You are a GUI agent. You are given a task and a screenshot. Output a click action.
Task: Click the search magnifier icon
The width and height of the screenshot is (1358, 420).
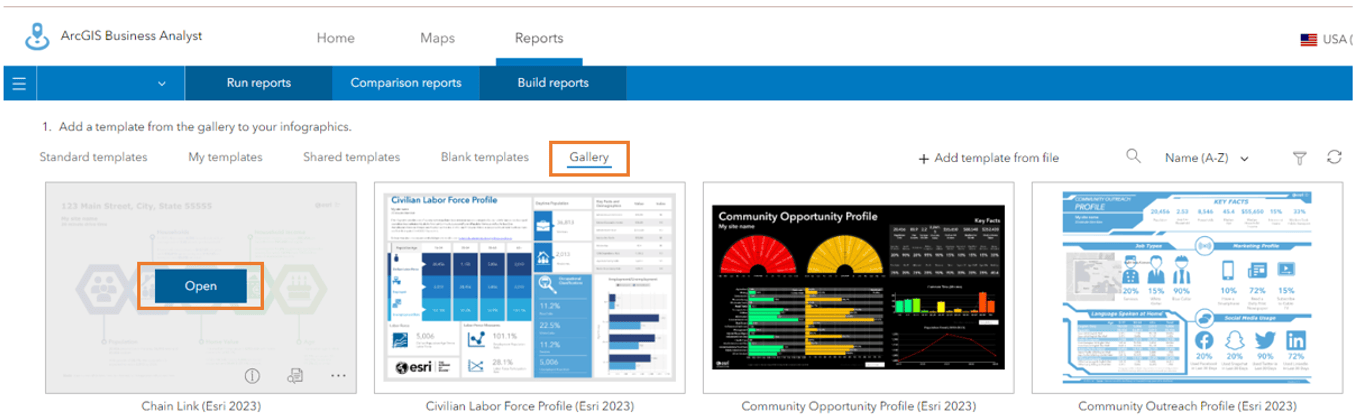(1133, 156)
